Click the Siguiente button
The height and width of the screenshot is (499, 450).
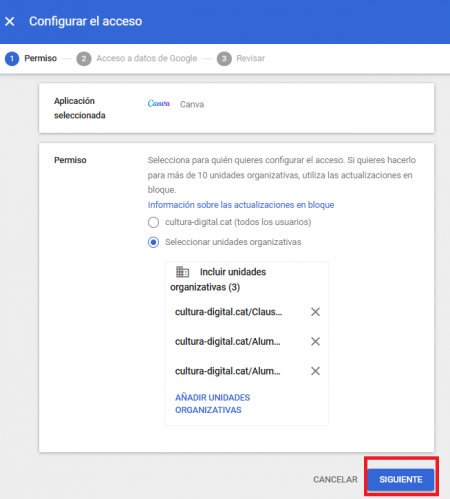pos(401,480)
